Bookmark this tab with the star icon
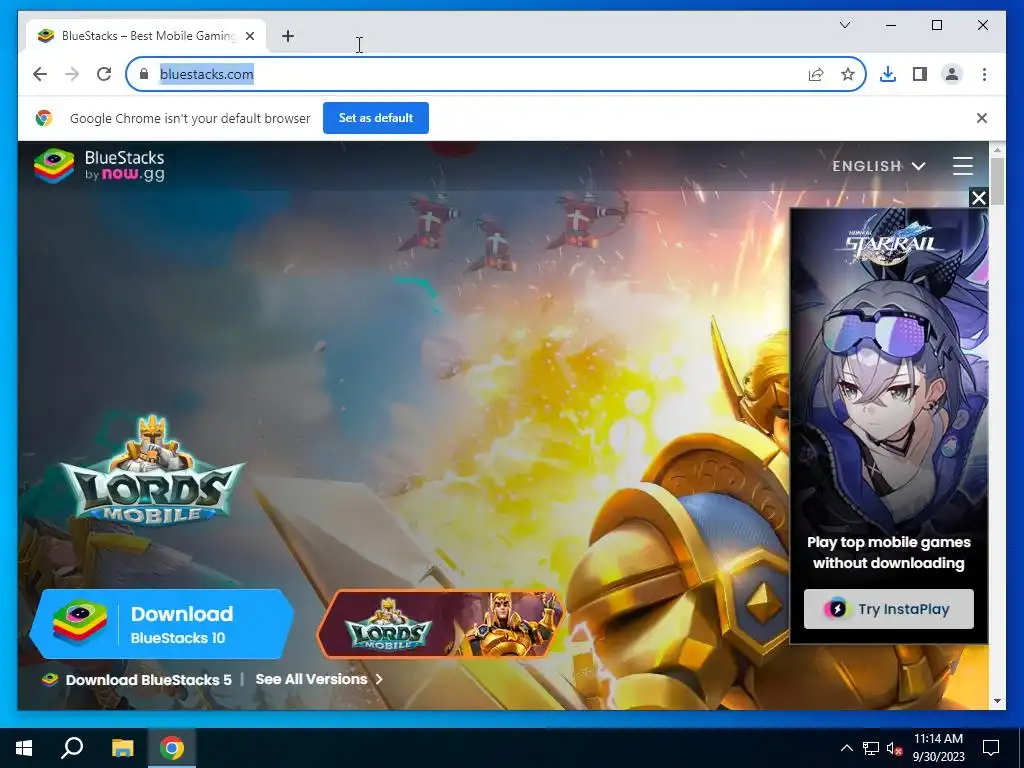The width and height of the screenshot is (1024, 768). [x=848, y=74]
